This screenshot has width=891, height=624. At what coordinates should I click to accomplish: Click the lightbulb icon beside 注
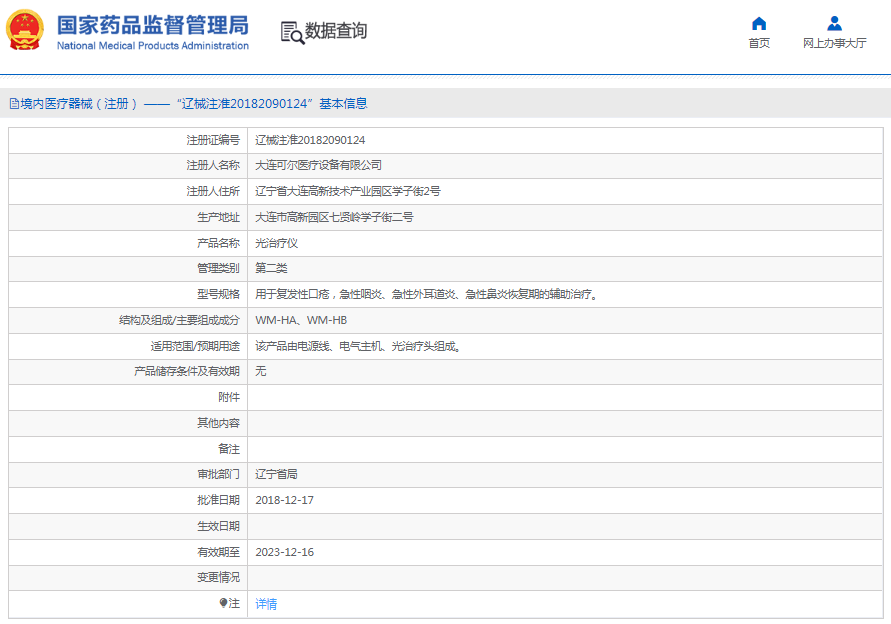click(224, 603)
